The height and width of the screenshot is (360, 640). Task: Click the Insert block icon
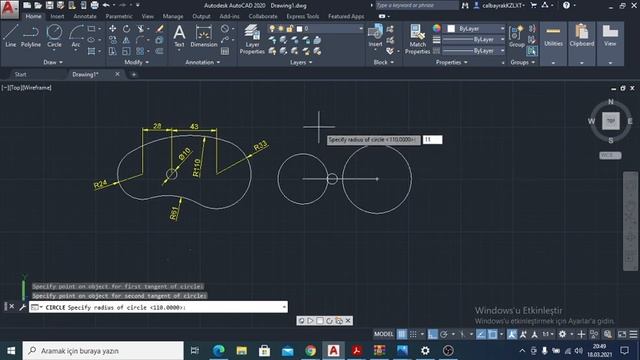[375, 35]
